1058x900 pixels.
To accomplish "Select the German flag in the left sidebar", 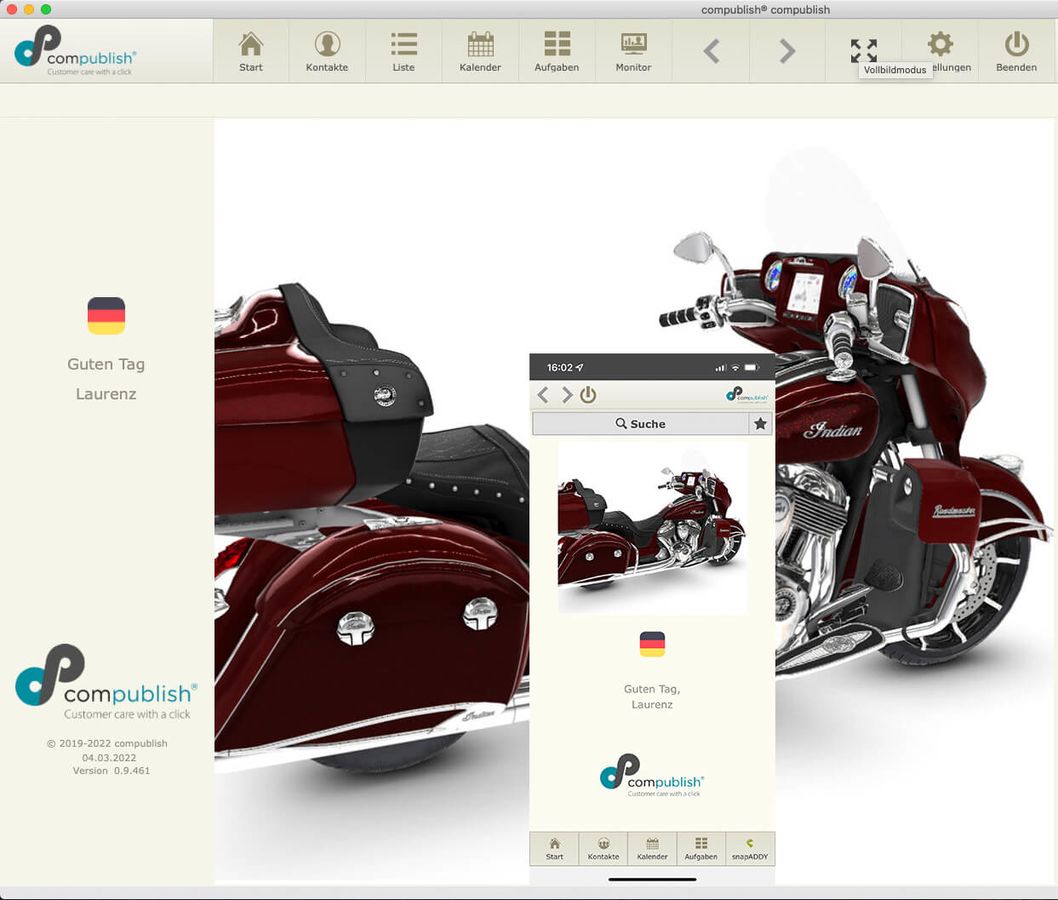I will pyautogui.click(x=106, y=316).
